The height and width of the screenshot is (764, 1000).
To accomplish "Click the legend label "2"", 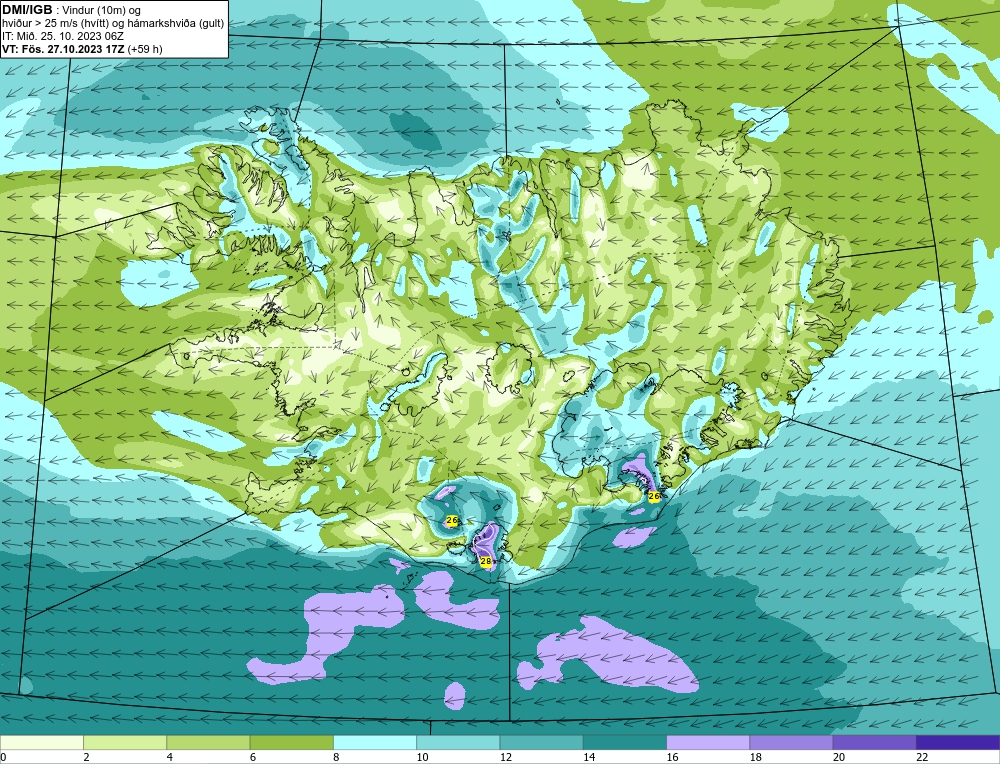I will click(86, 757).
